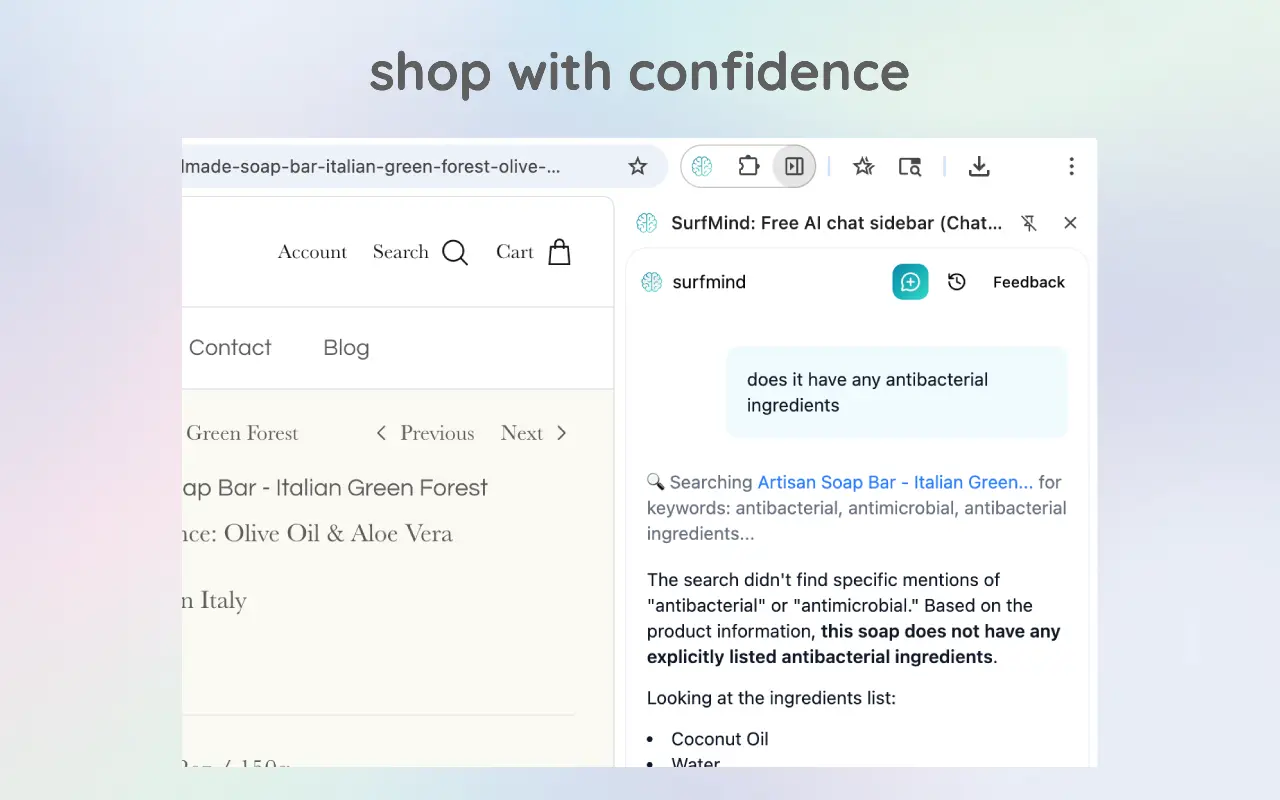Open the browser downloads icon
This screenshot has width=1280, height=800.
click(979, 167)
